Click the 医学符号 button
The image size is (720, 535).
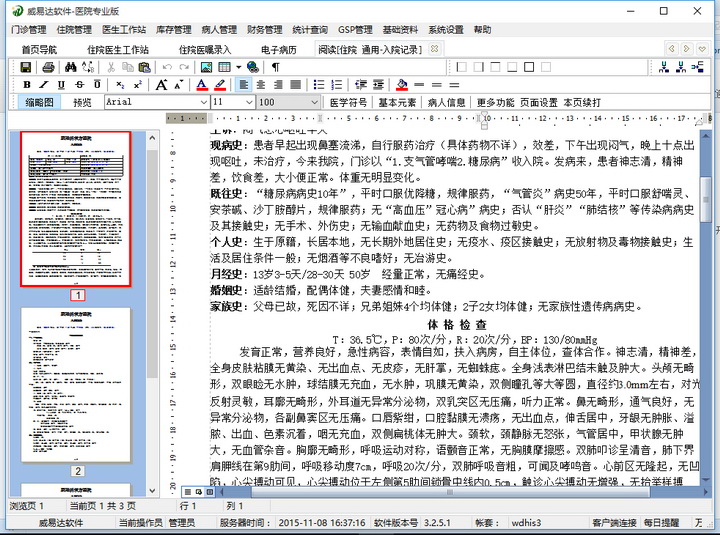click(x=348, y=102)
